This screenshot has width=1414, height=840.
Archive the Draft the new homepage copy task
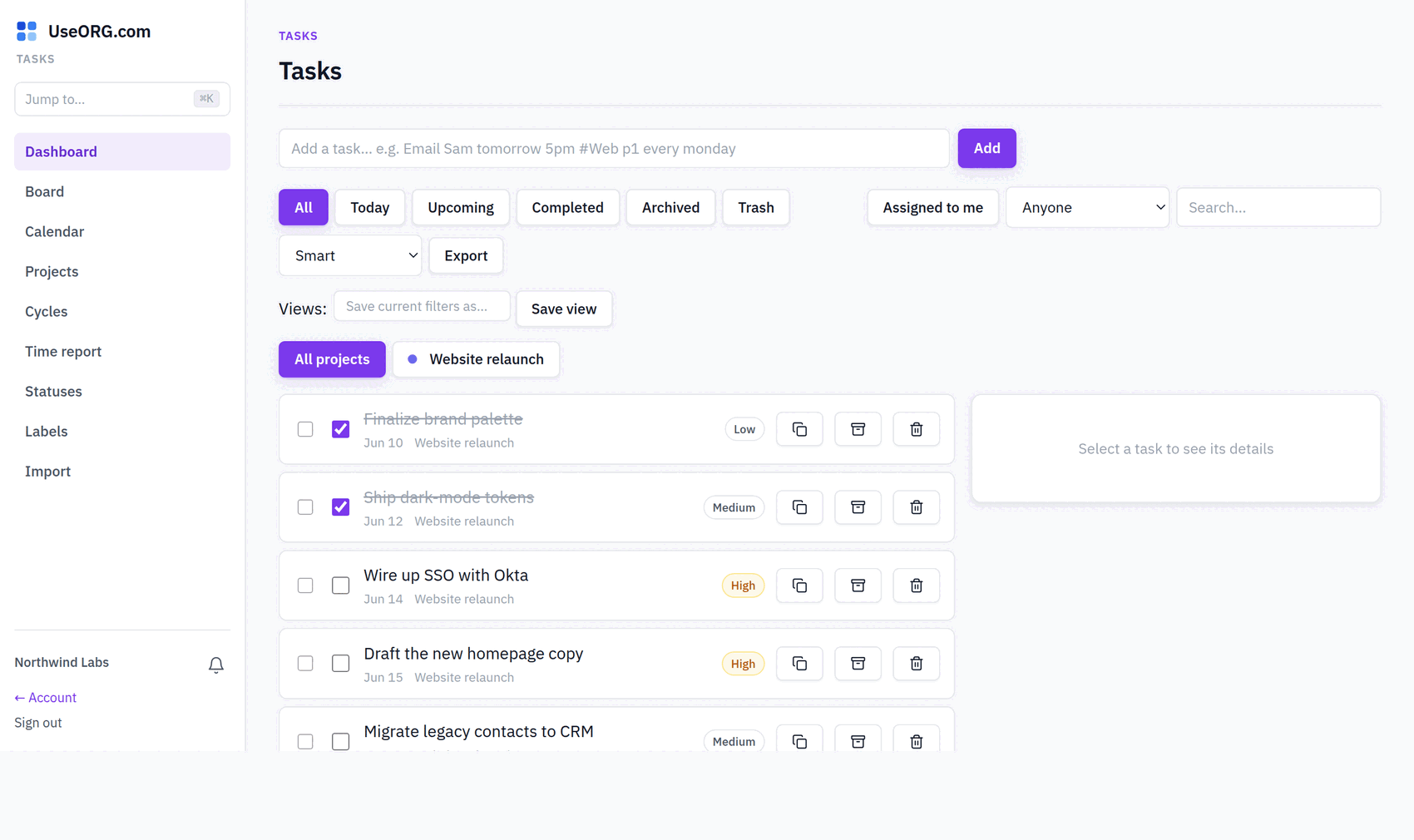[858, 664]
